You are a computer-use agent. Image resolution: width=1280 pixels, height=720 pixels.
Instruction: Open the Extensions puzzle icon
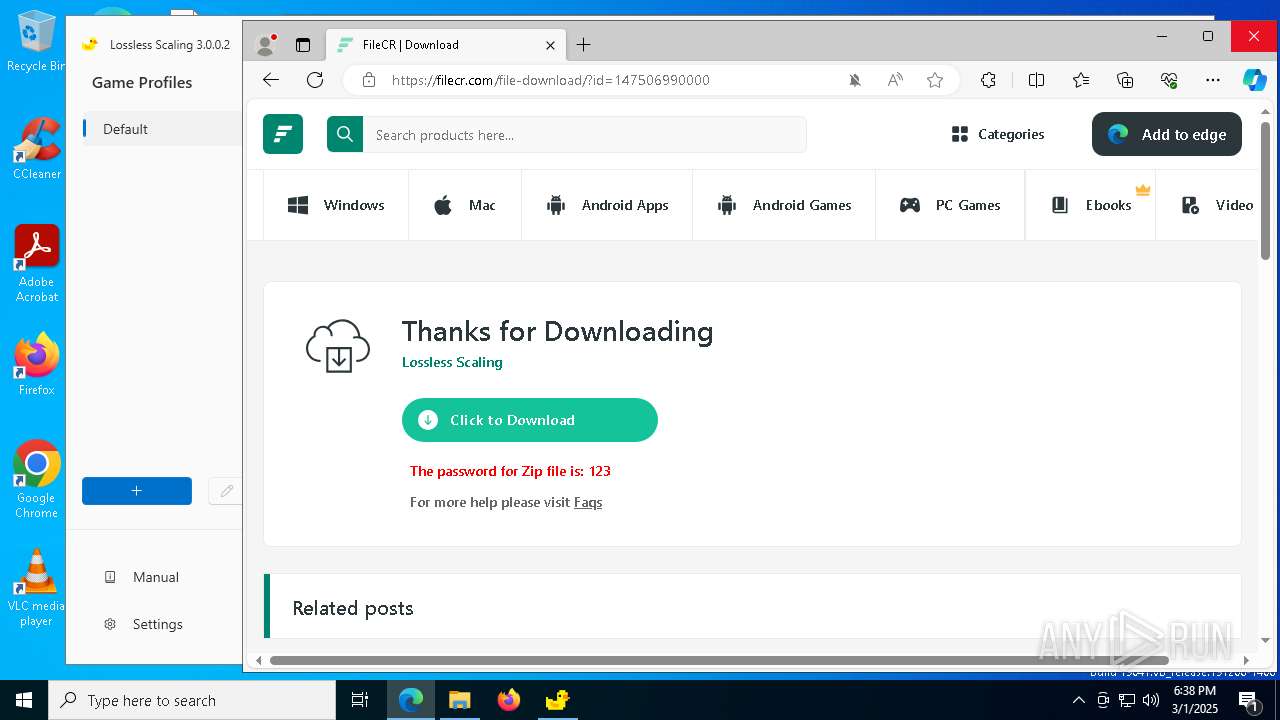pyautogui.click(x=988, y=80)
